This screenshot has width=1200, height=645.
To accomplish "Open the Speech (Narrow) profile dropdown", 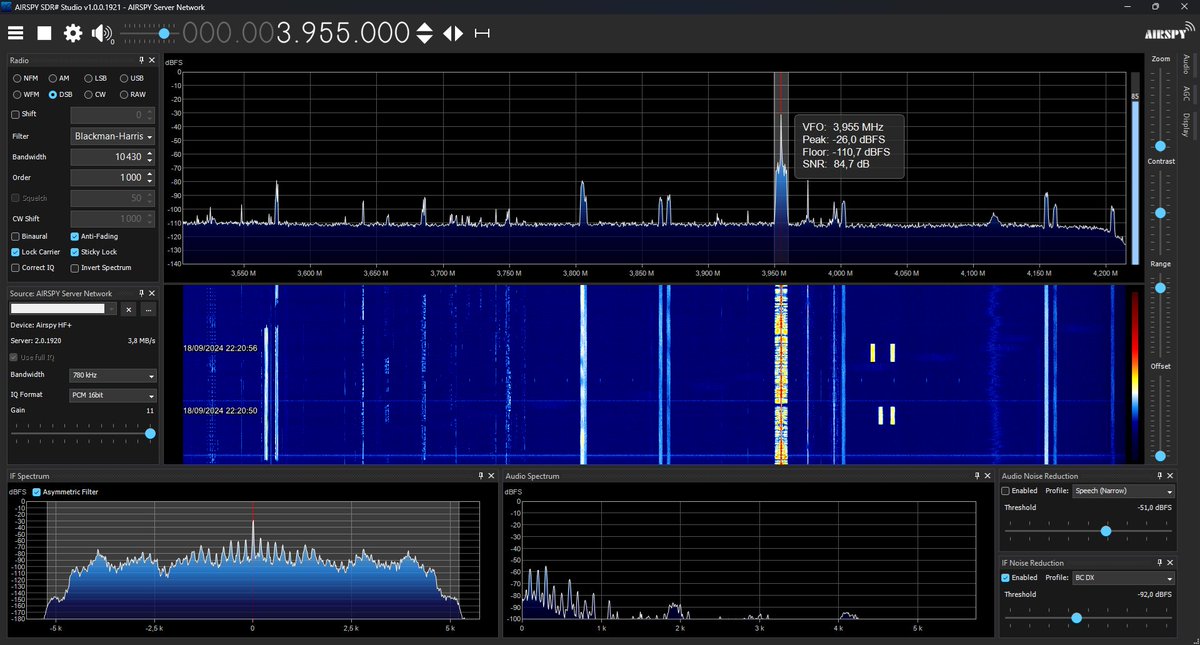I will click(x=1123, y=491).
